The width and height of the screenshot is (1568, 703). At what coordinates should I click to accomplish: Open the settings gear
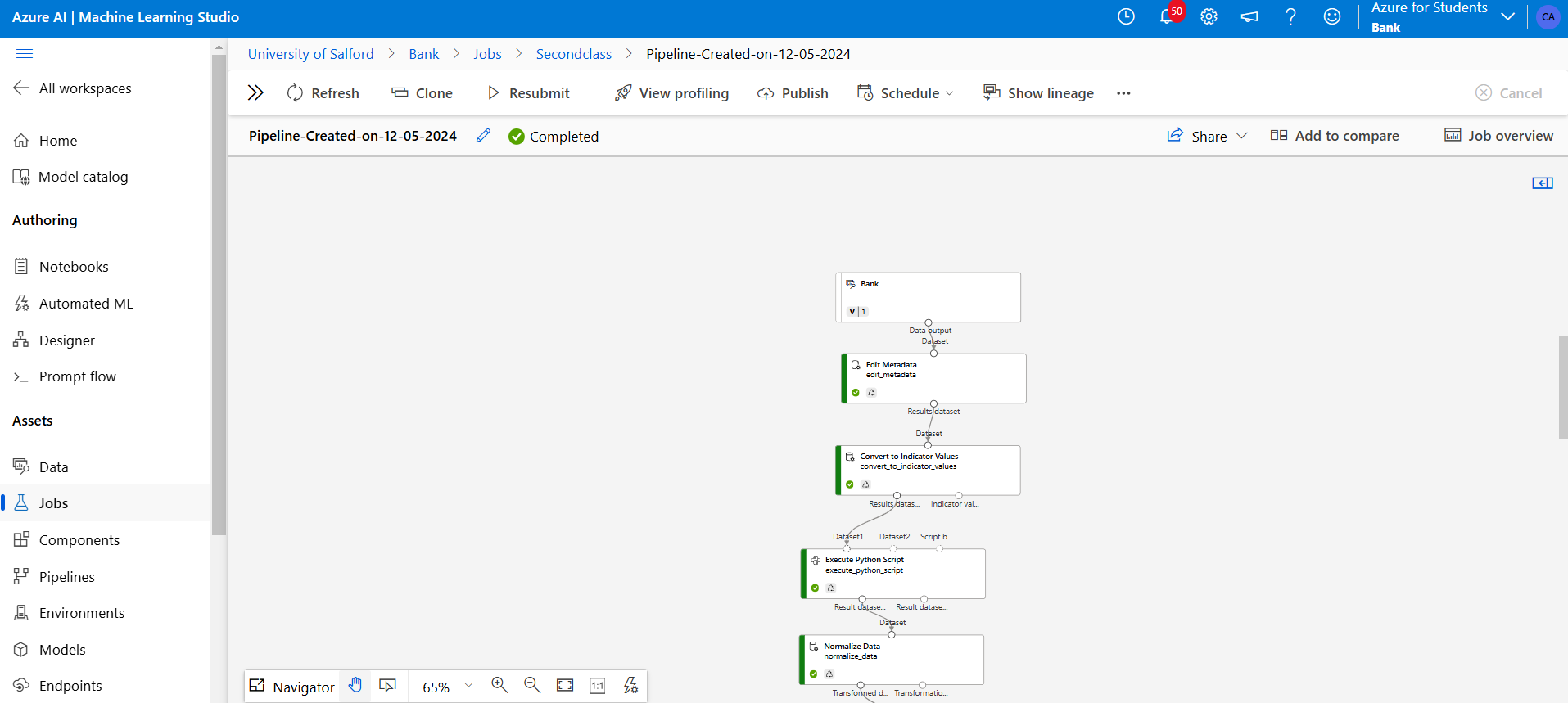pyautogui.click(x=1209, y=16)
